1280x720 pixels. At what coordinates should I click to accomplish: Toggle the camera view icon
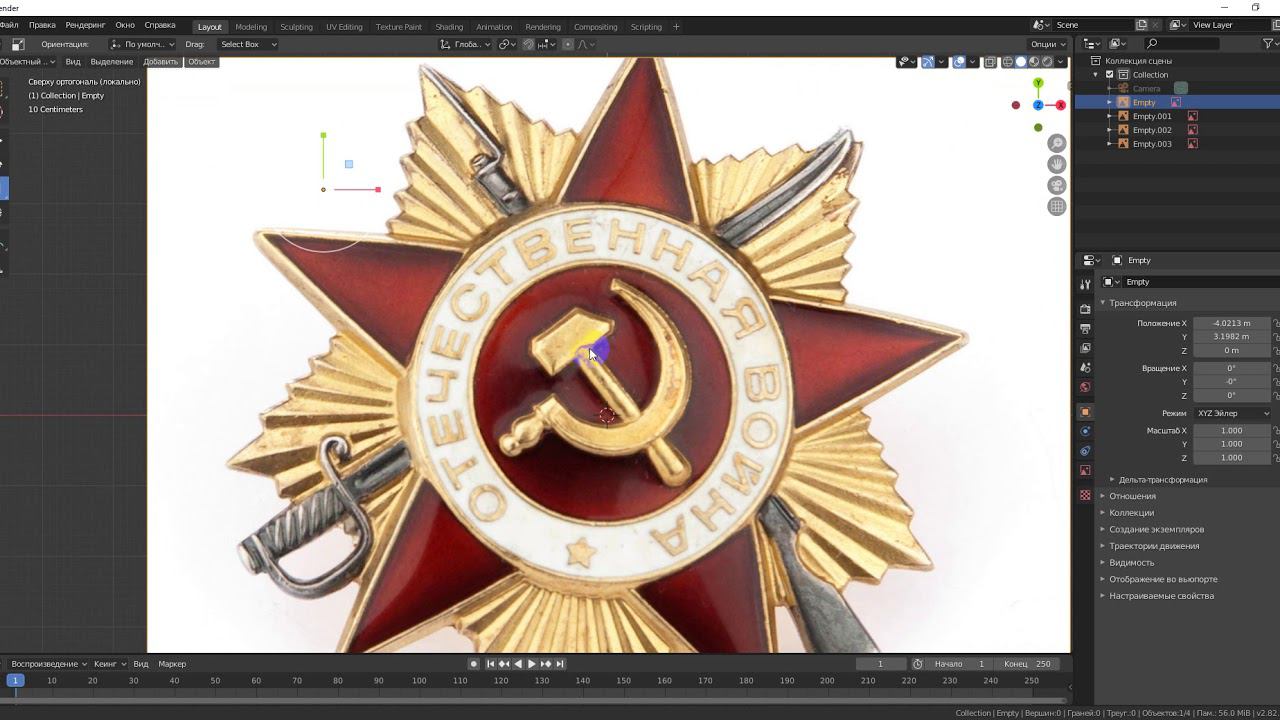coord(1056,186)
